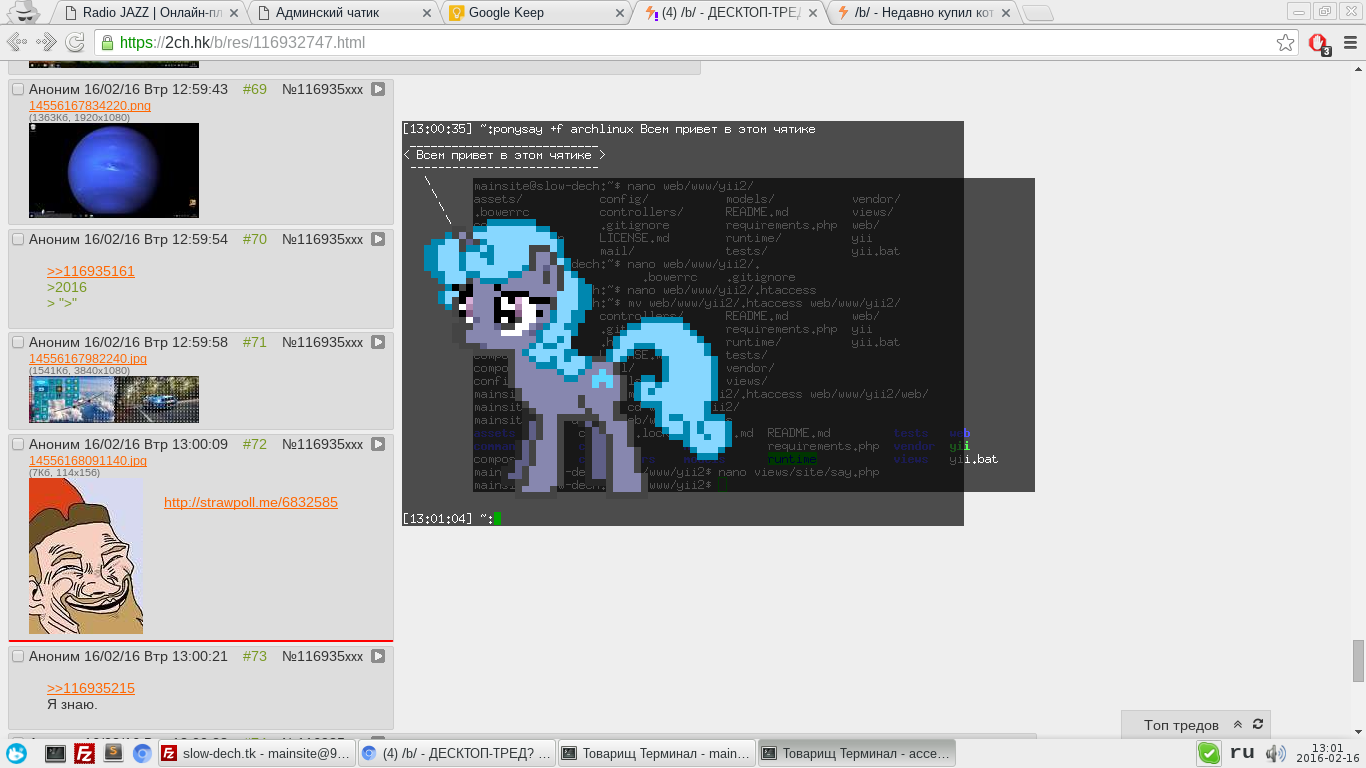Open a new browser tab
The width and height of the screenshot is (1366, 768).
[1038, 13]
